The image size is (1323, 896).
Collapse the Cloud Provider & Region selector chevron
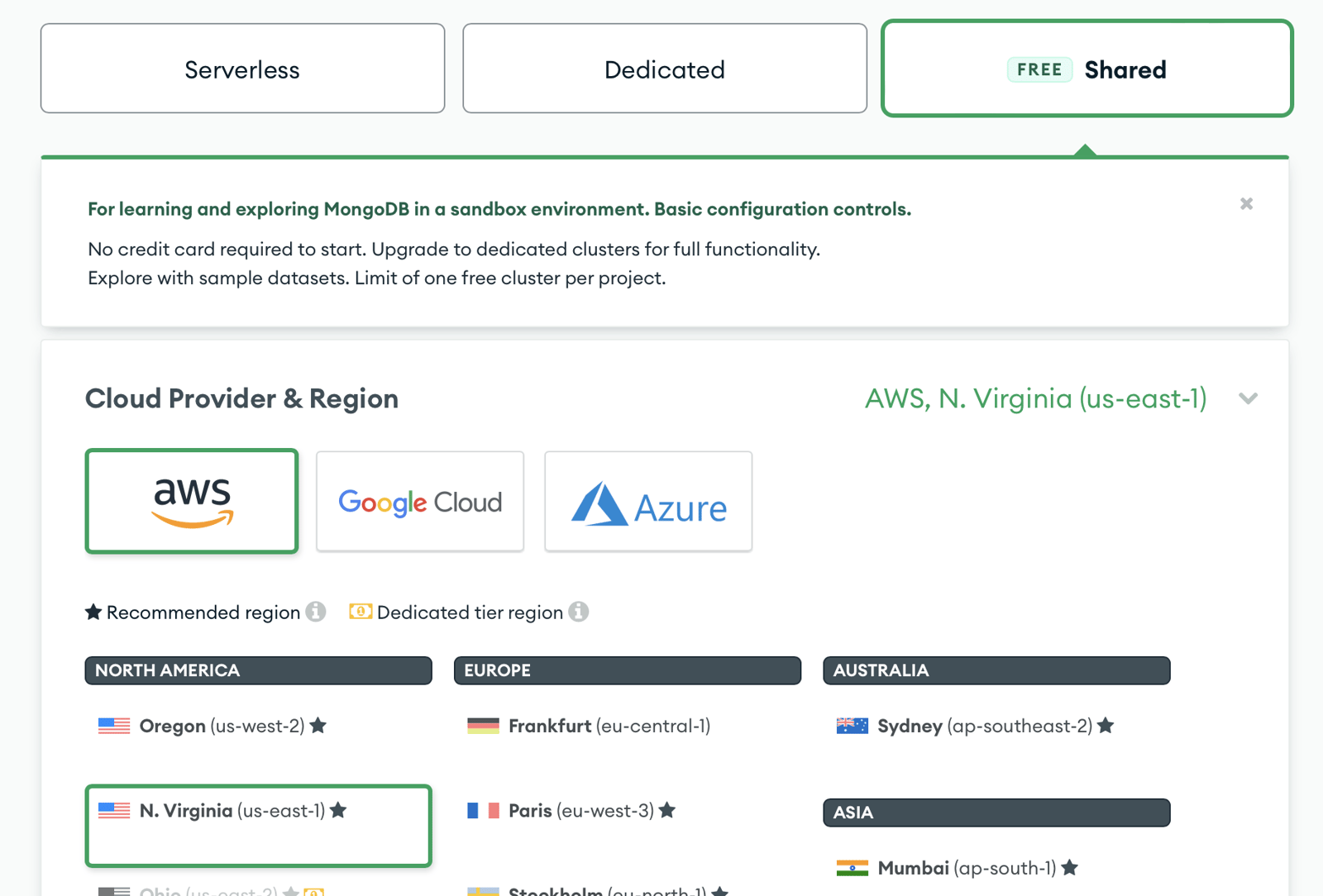point(1248,399)
